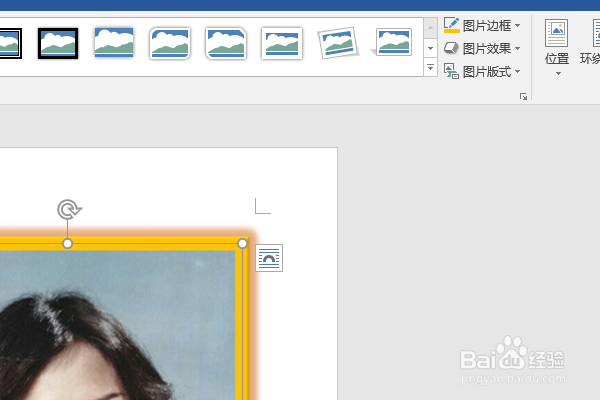The image size is (600, 400).
Task: Apply the snipped corner picture style
Action: tap(226, 43)
